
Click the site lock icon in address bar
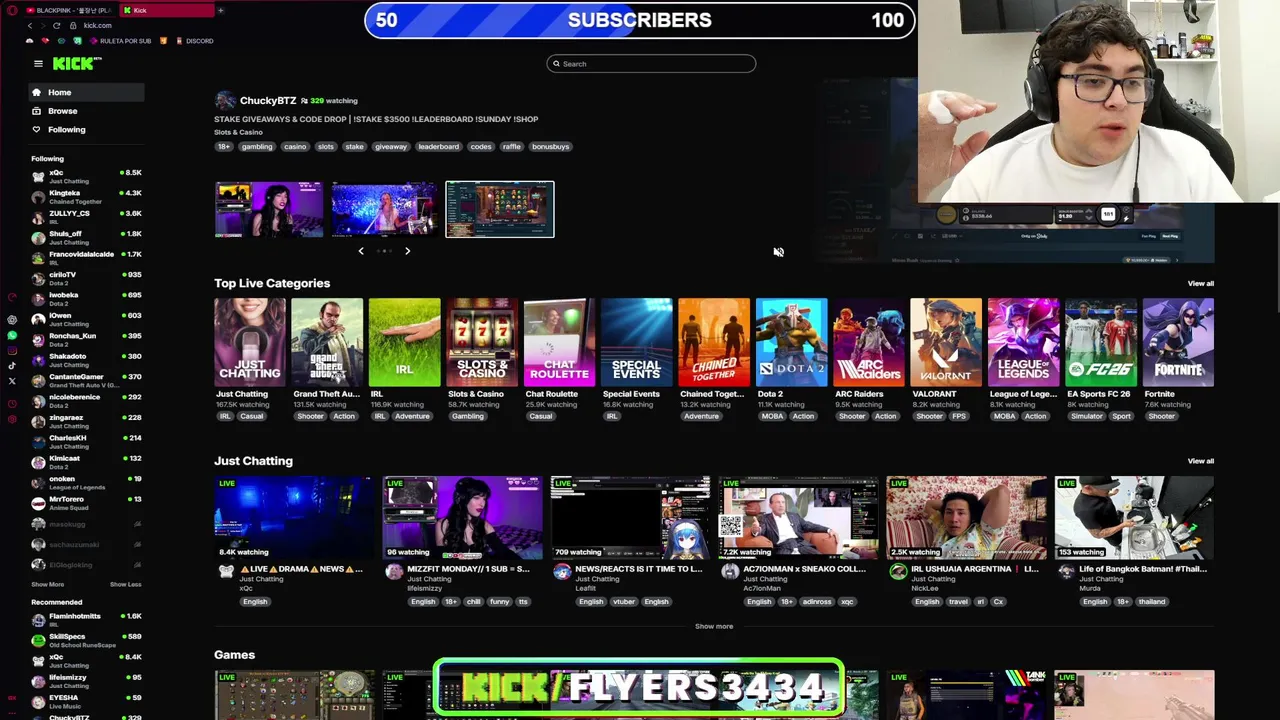(73, 25)
